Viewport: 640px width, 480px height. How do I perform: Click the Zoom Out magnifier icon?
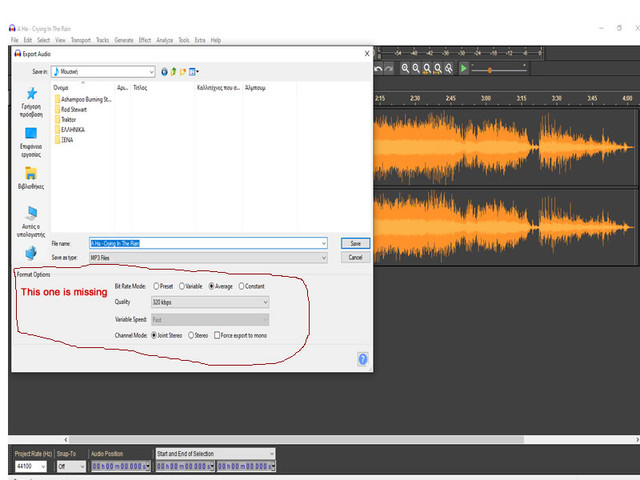[x=416, y=68]
